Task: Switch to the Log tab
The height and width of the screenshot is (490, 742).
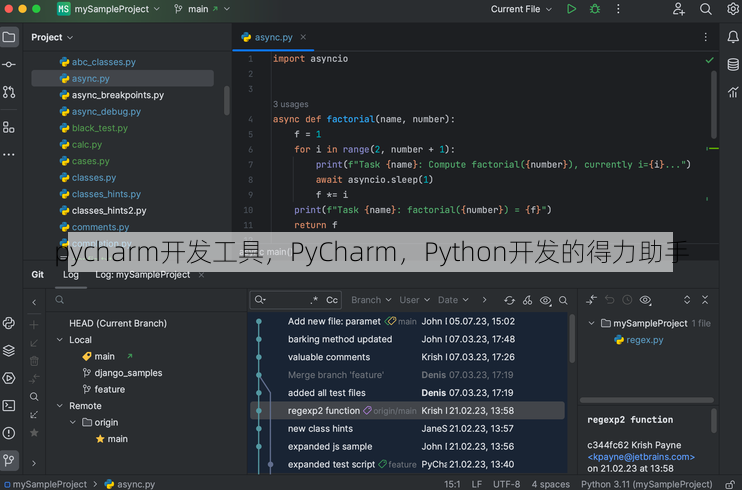Action: (x=71, y=275)
